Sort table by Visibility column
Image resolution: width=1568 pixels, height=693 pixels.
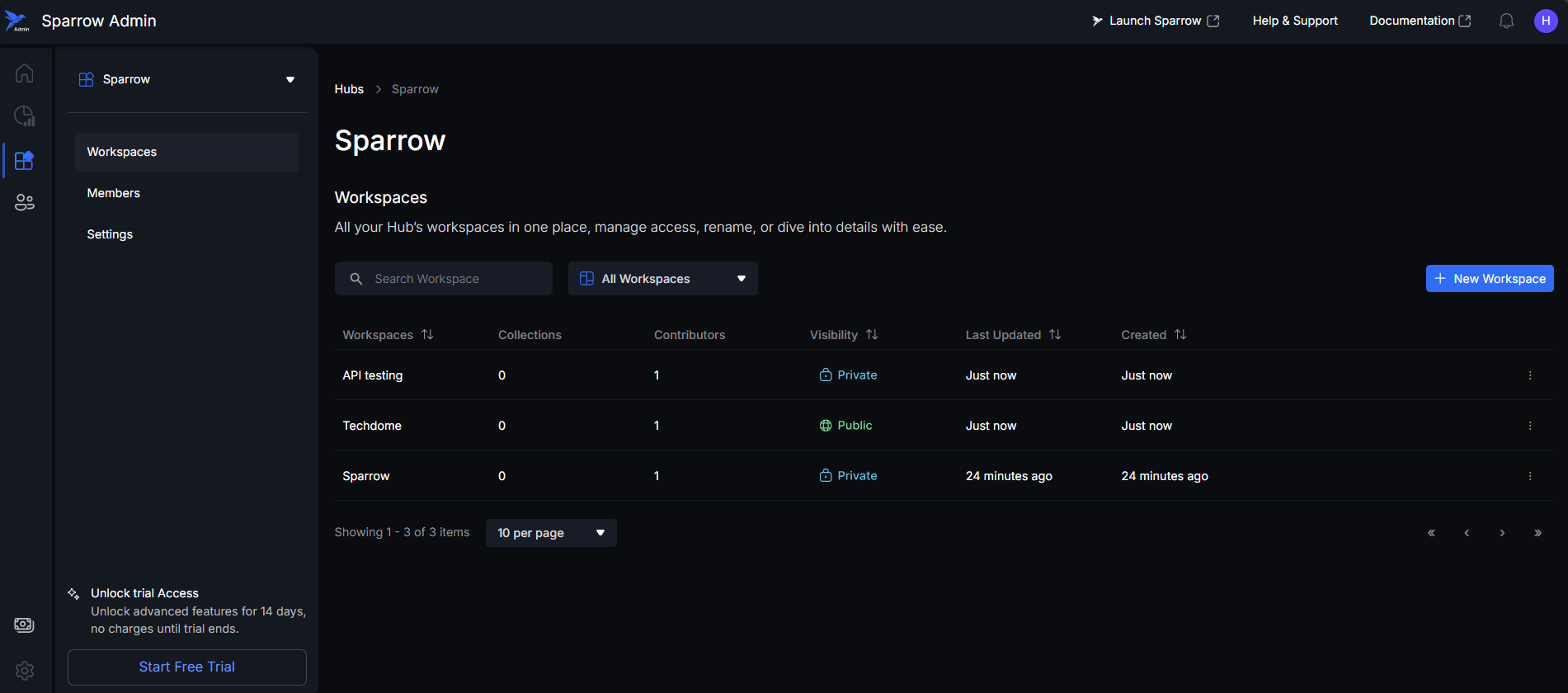tap(872, 335)
